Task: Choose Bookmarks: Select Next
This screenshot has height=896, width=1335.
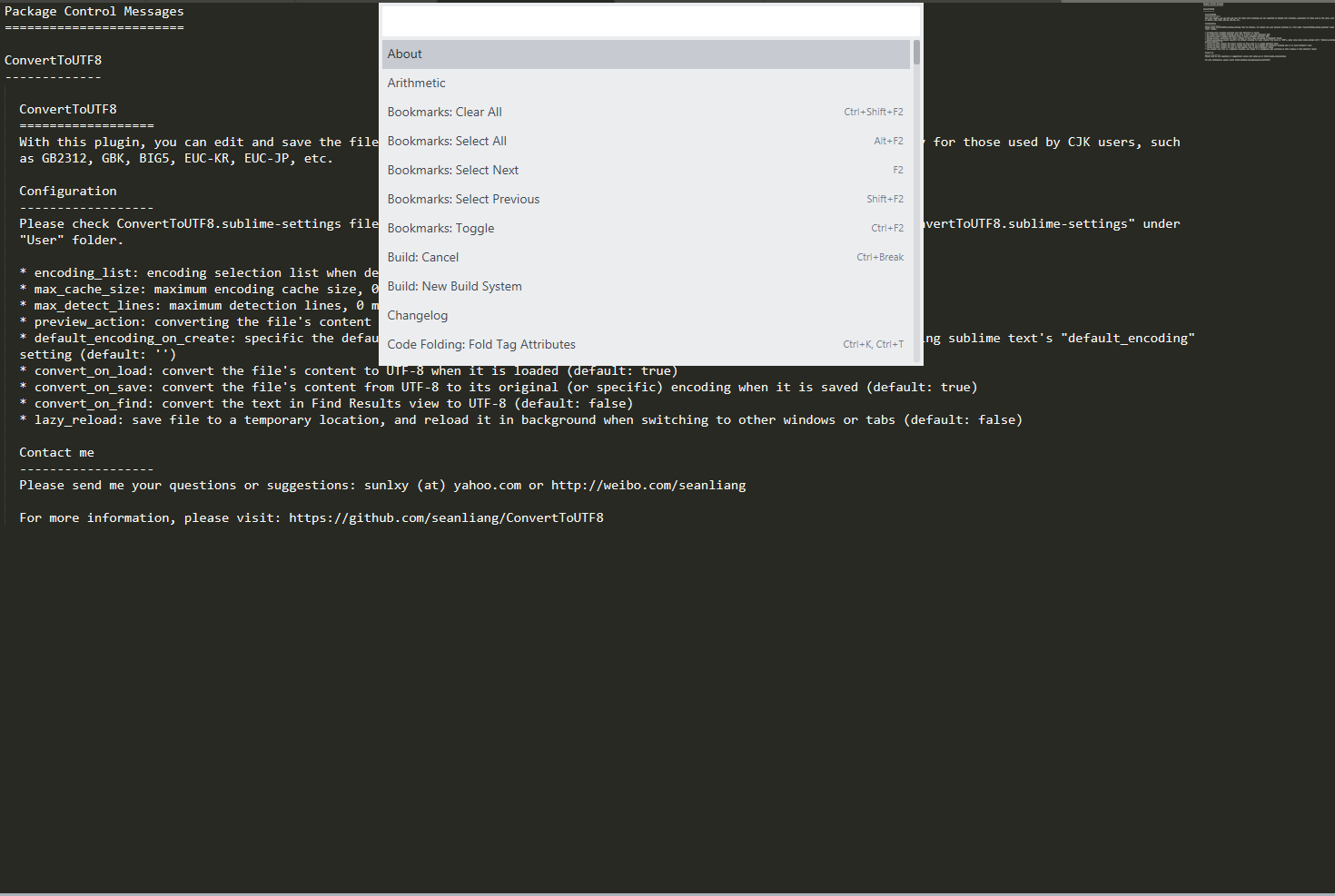Action: [x=646, y=171]
